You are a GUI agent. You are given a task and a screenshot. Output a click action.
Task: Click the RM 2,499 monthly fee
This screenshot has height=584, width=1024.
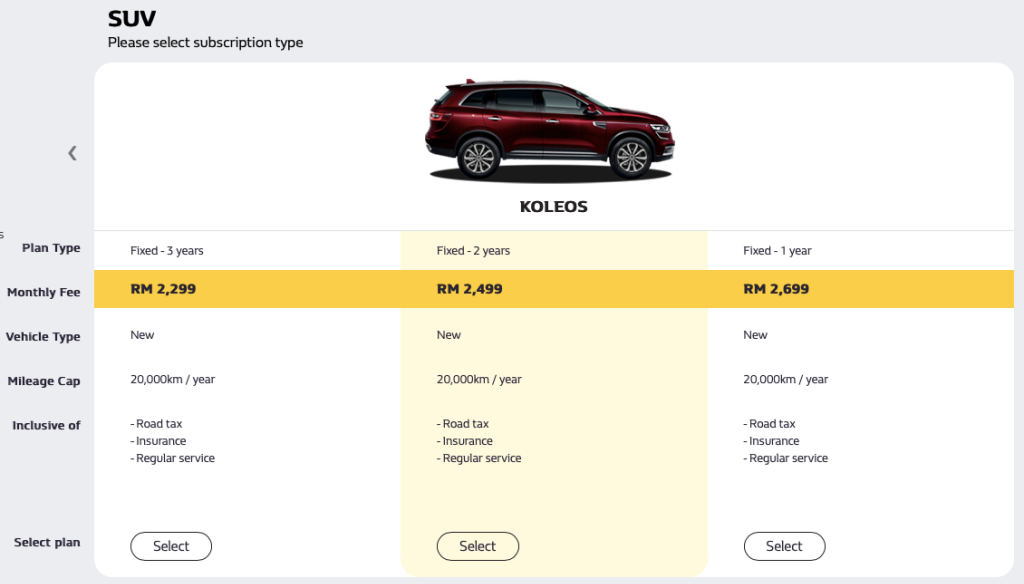469,289
